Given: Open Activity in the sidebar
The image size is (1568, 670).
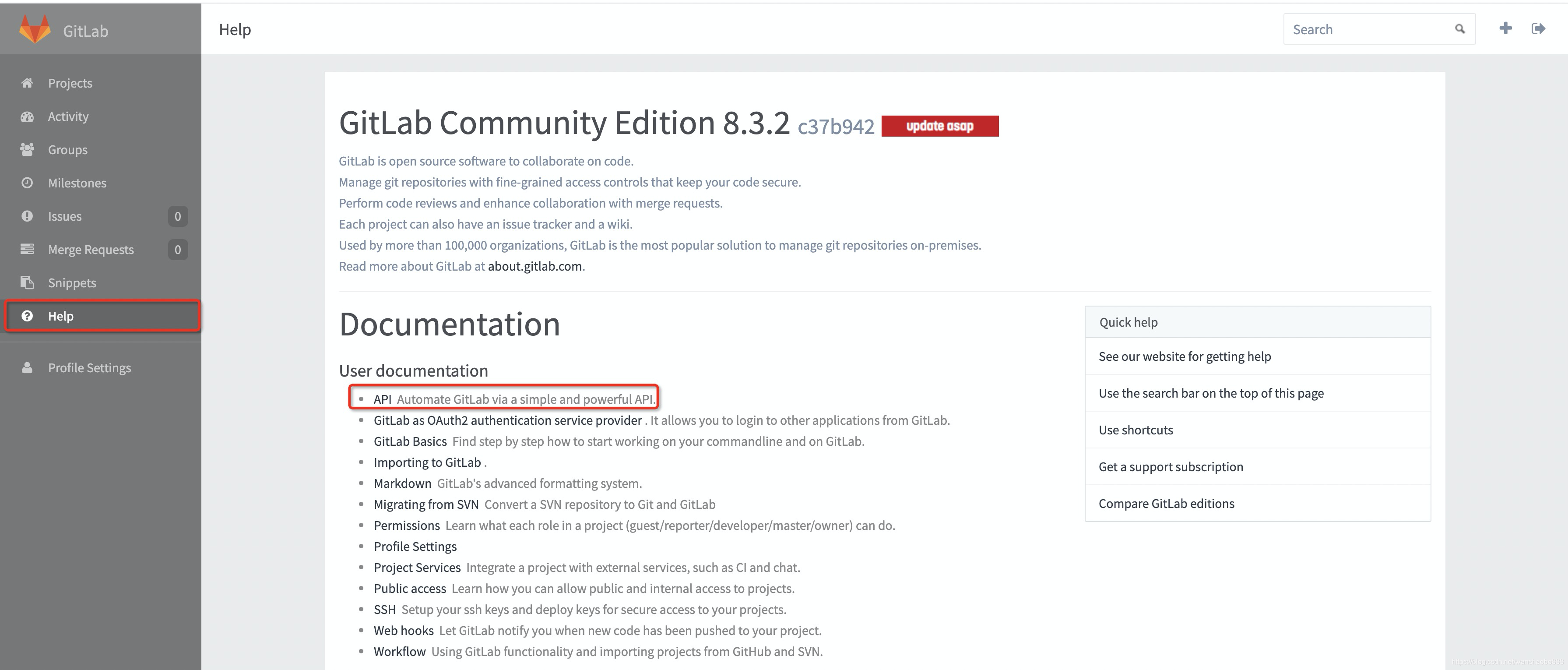Looking at the screenshot, I should coord(100,116).
